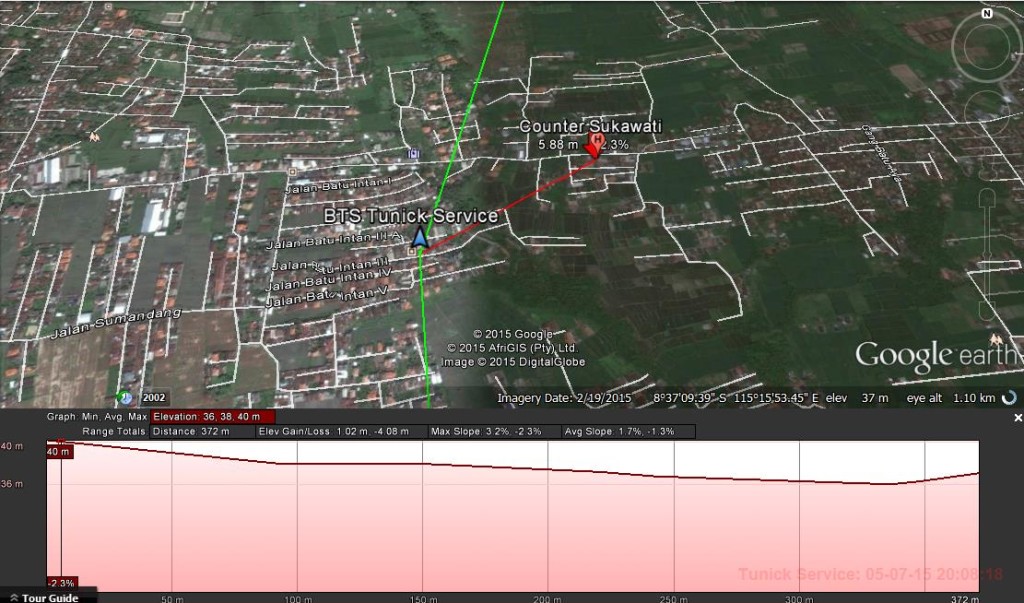Select the red Counter Sukawati pin marker
1024x603 pixels.
coord(595,146)
